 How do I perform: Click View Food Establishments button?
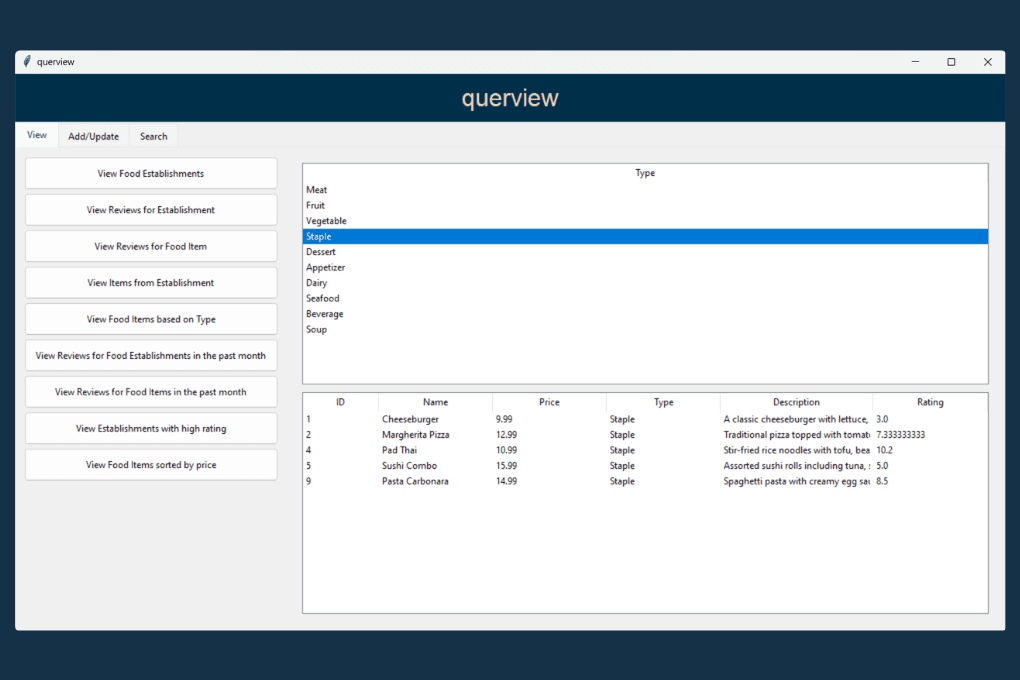pyautogui.click(x=151, y=173)
